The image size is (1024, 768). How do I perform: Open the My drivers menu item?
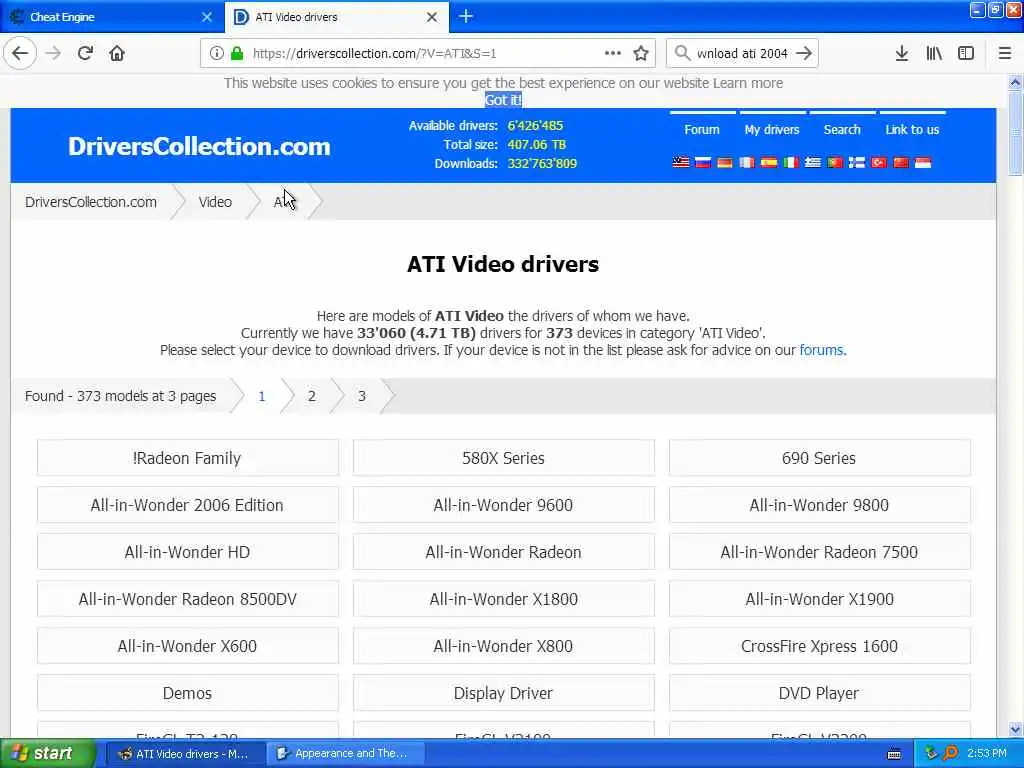coord(772,129)
